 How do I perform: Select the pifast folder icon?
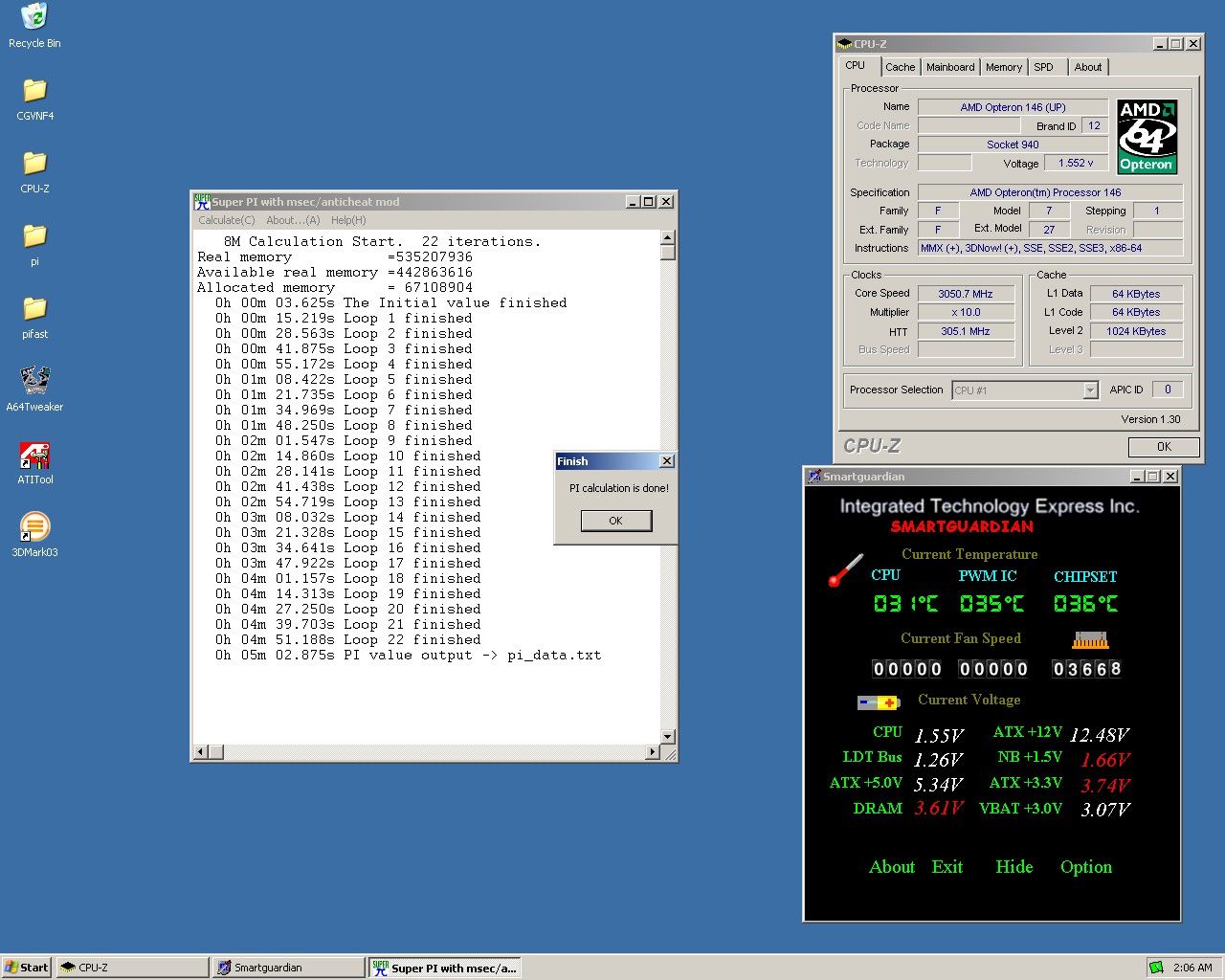[x=34, y=308]
